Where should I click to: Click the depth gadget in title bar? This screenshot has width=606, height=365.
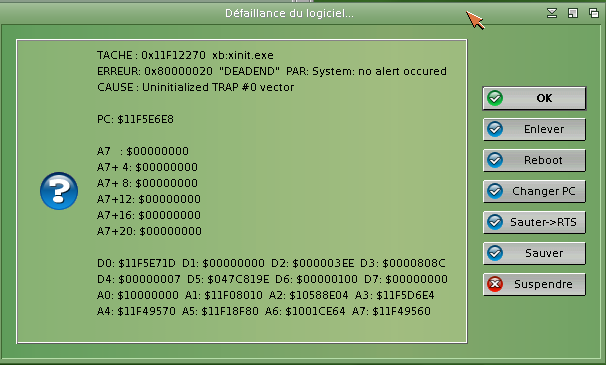click(594, 14)
